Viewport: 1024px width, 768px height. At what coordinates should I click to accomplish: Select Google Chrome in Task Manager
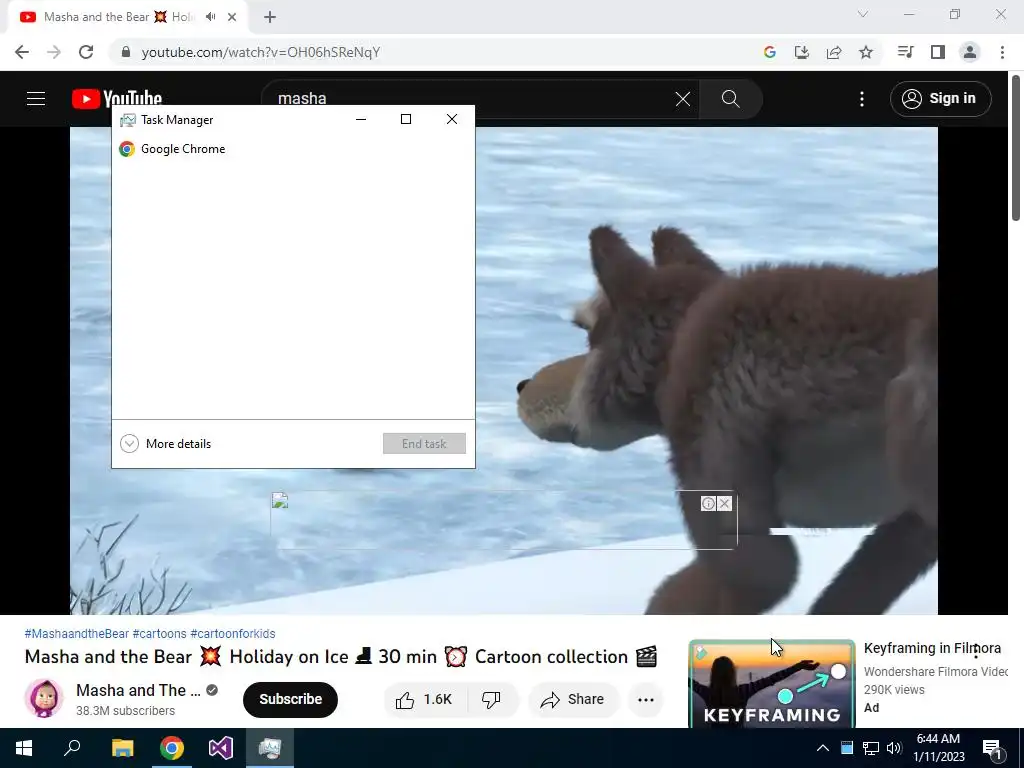tap(293, 149)
